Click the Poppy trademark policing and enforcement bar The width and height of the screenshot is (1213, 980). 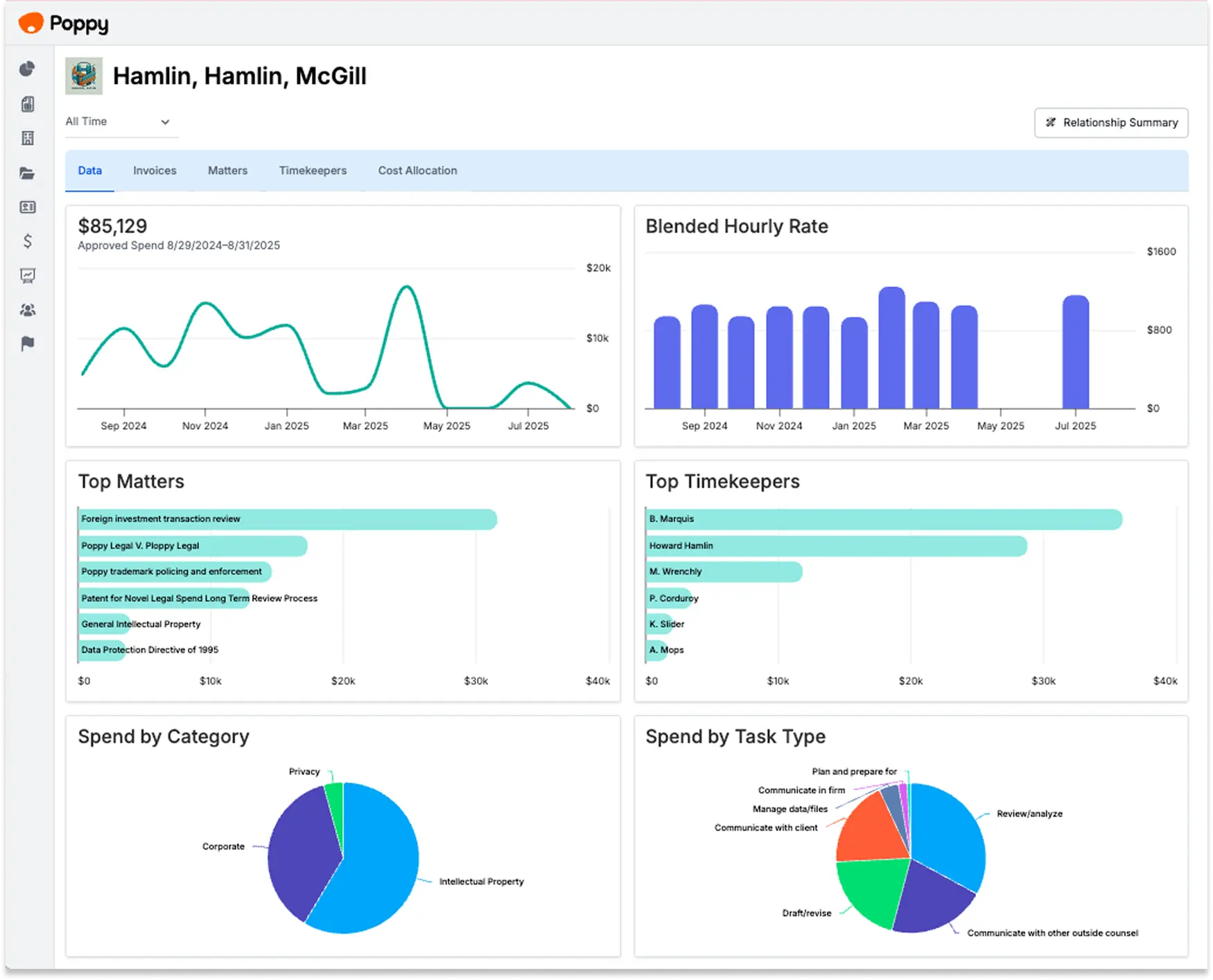point(175,572)
